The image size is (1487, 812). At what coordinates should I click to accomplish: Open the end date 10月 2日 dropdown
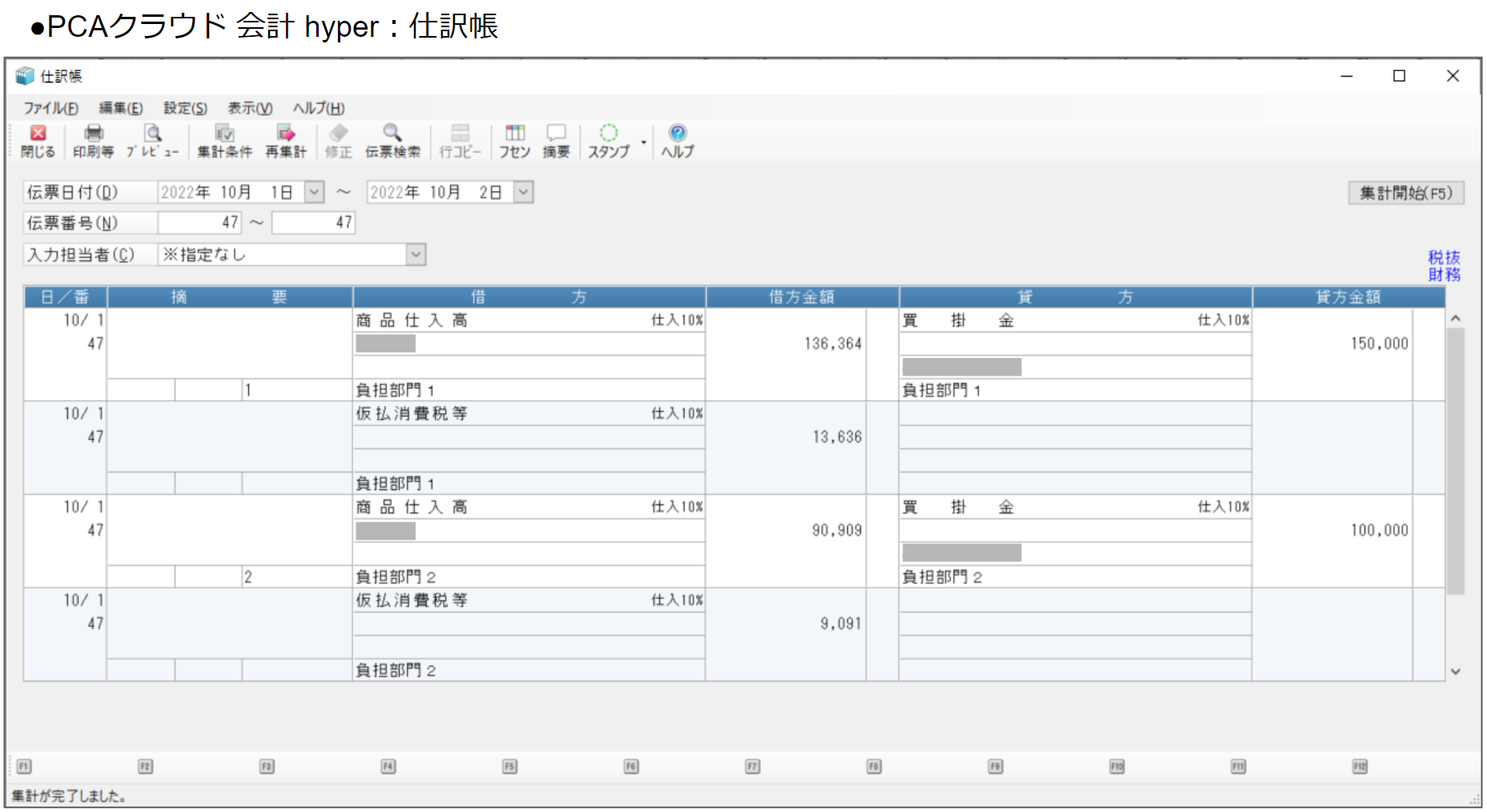[x=524, y=192]
